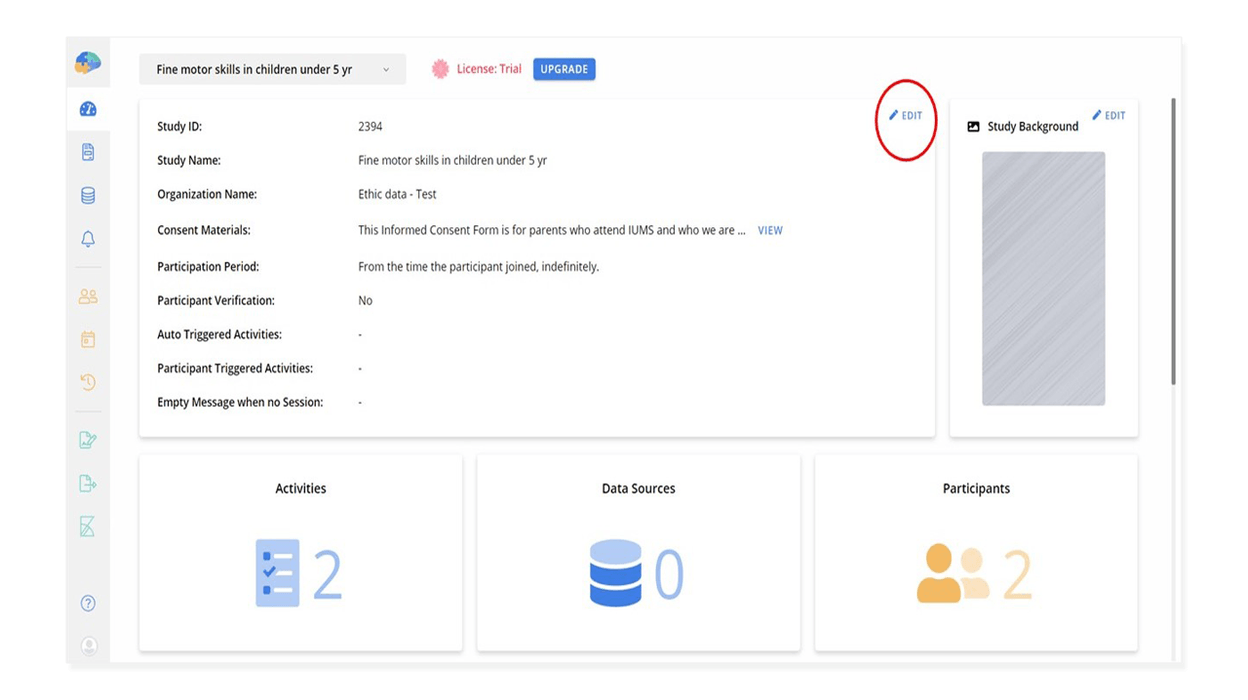Open the calendar icon in sidebar
The height and width of the screenshot is (700, 1248).
(88, 339)
